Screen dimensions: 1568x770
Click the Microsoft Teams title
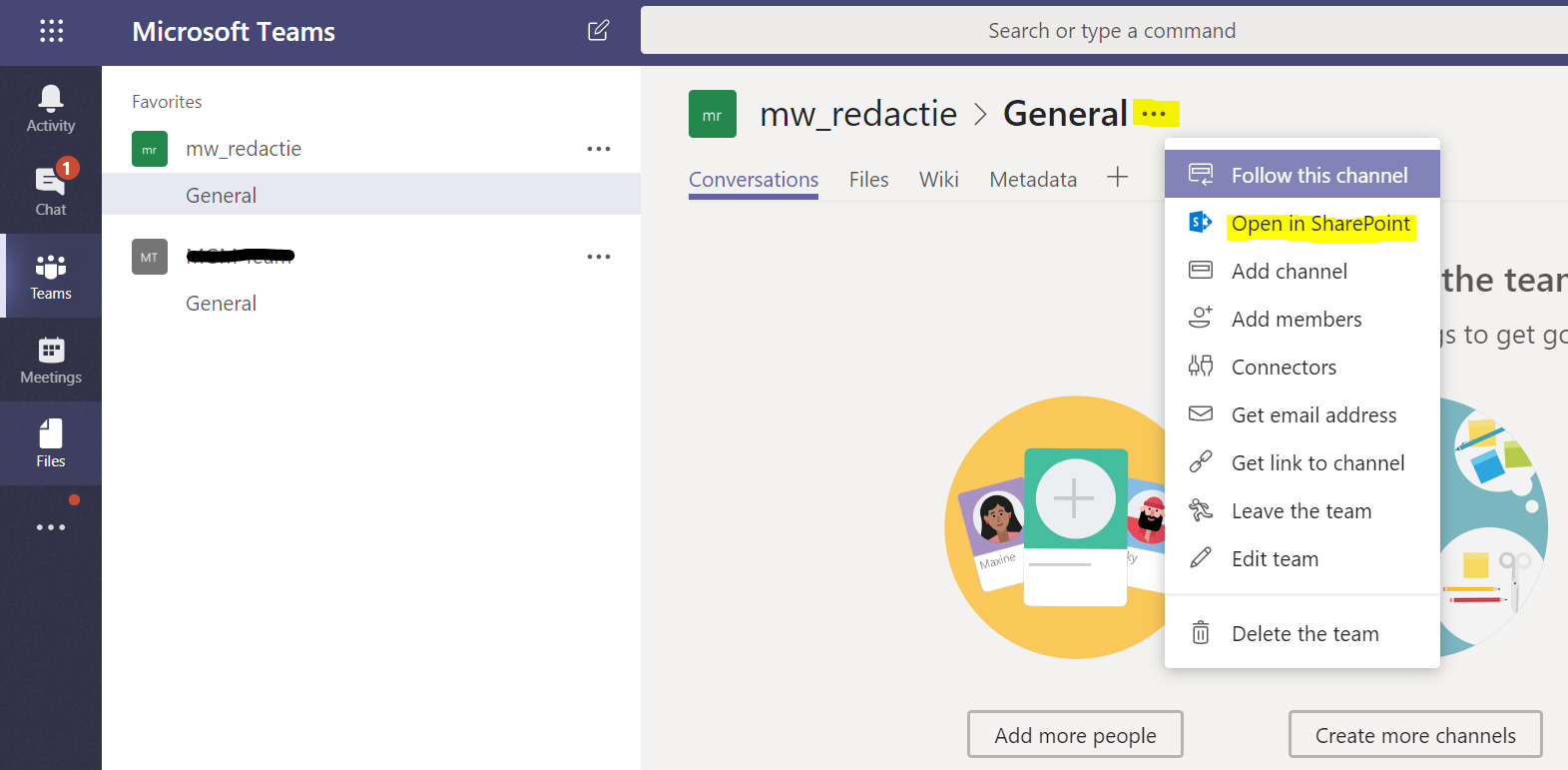234,32
